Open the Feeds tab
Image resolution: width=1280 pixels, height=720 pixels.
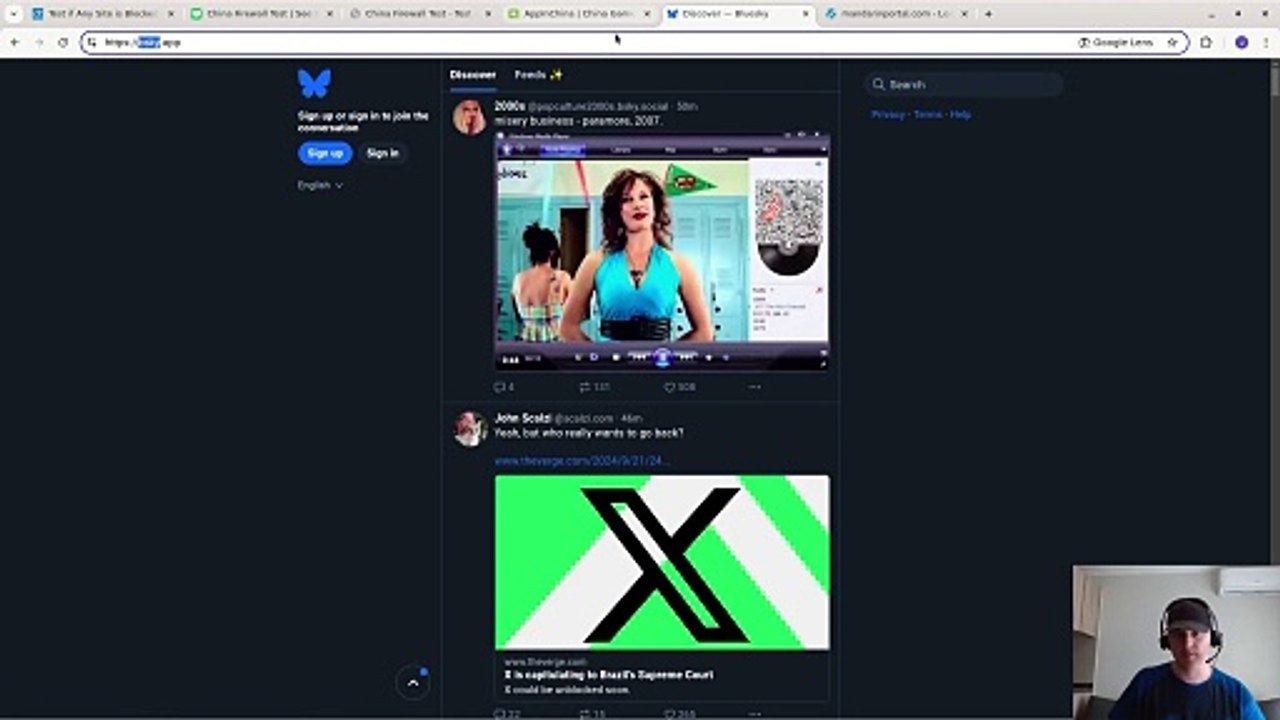(539, 75)
